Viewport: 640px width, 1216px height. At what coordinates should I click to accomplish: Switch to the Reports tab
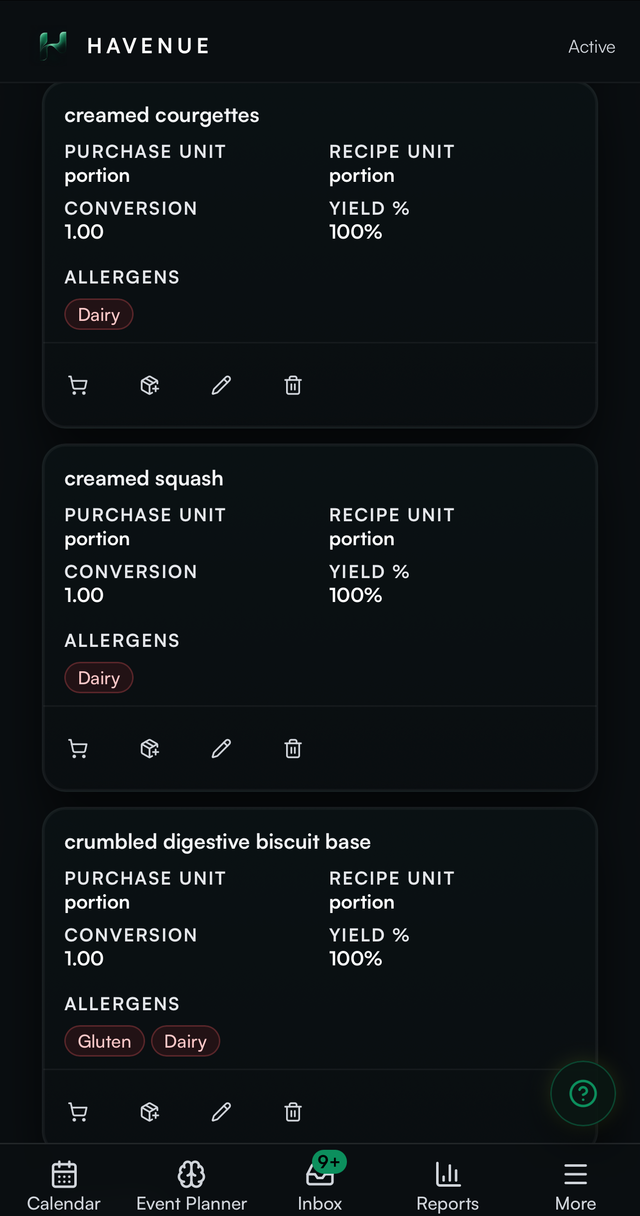(x=448, y=1186)
